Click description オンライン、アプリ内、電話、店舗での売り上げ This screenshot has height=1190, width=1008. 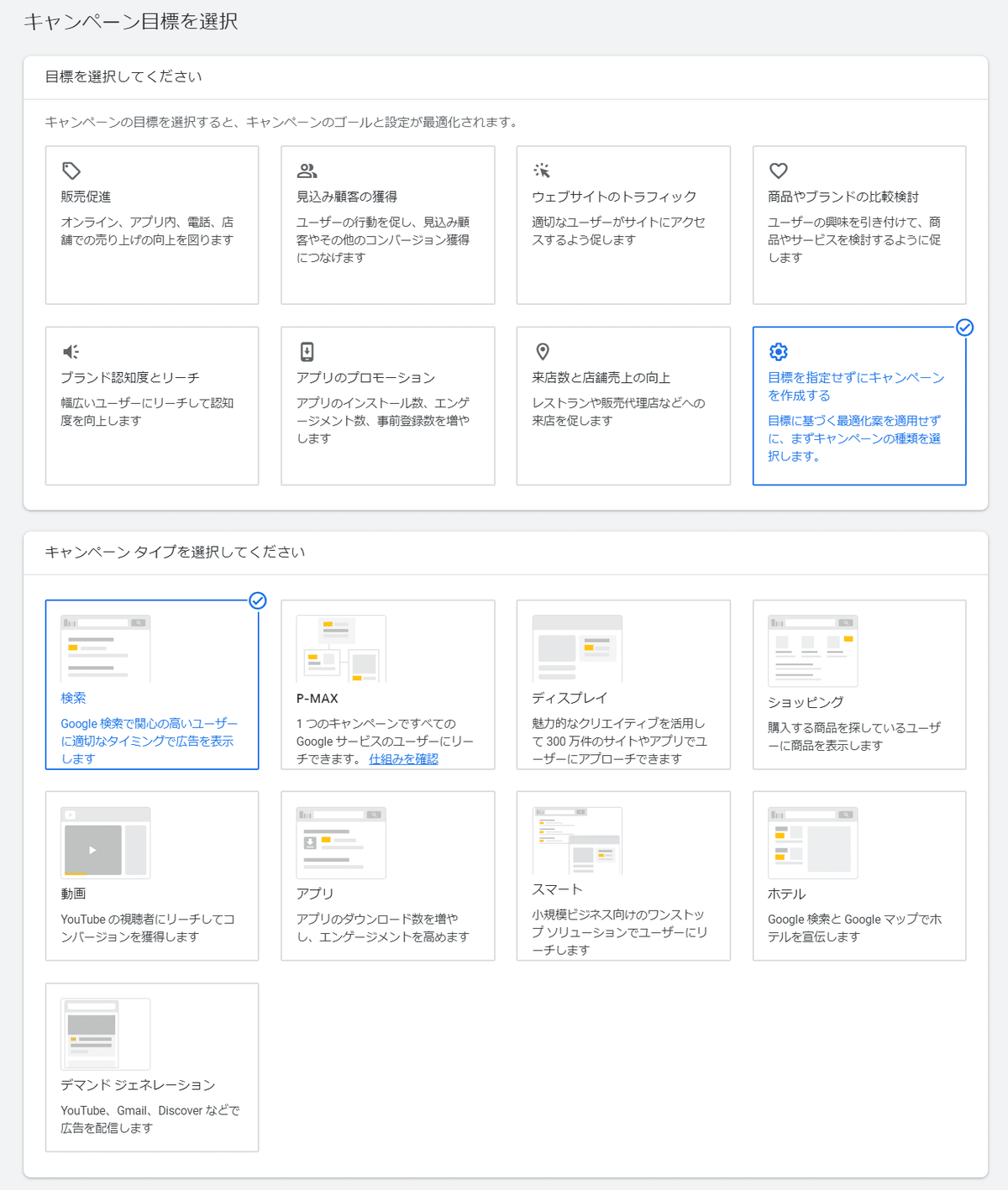[147, 231]
